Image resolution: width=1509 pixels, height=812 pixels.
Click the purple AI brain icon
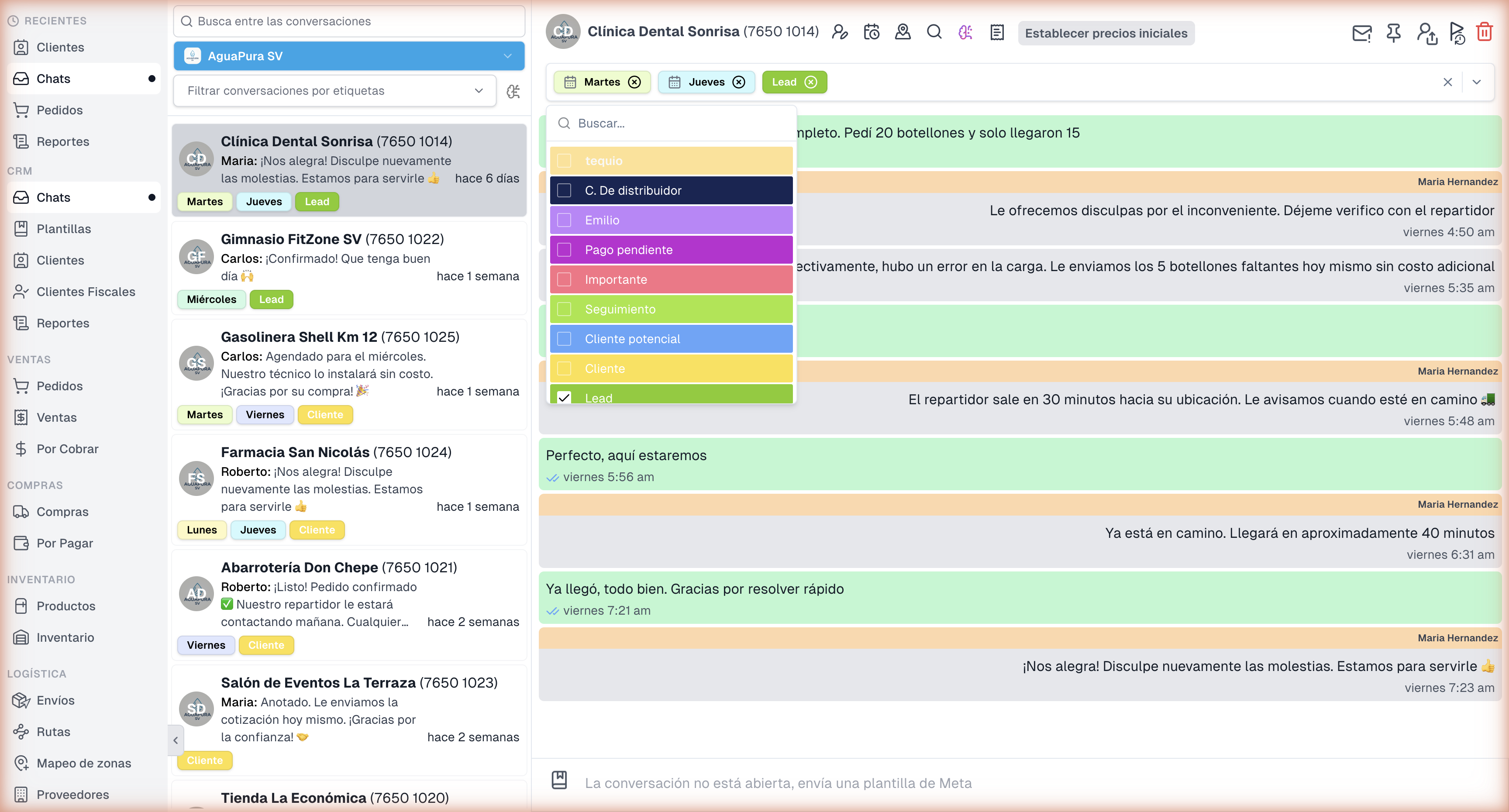point(965,32)
